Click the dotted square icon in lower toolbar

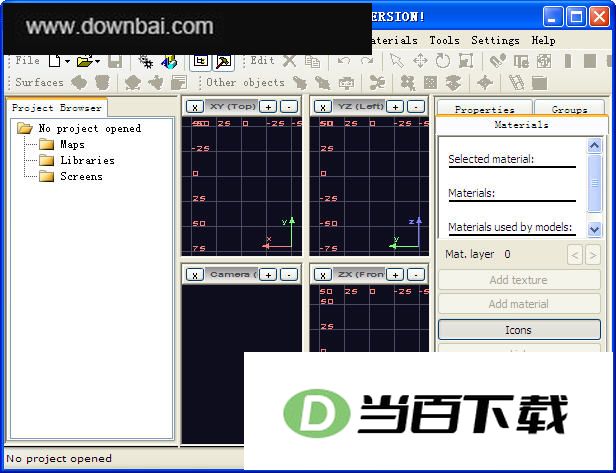[431, 82]
